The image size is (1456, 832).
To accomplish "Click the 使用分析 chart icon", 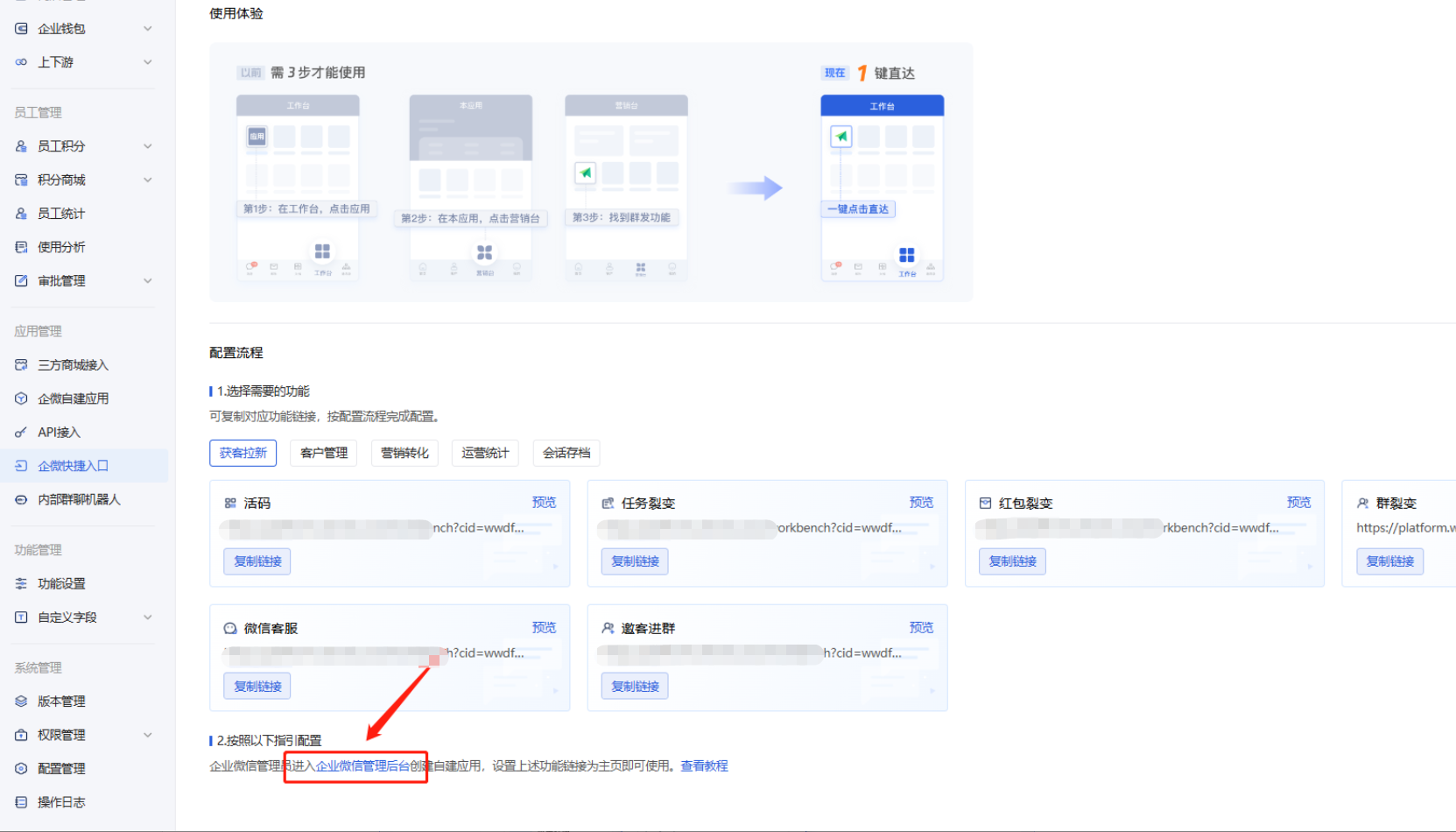I will pos(21,247).
